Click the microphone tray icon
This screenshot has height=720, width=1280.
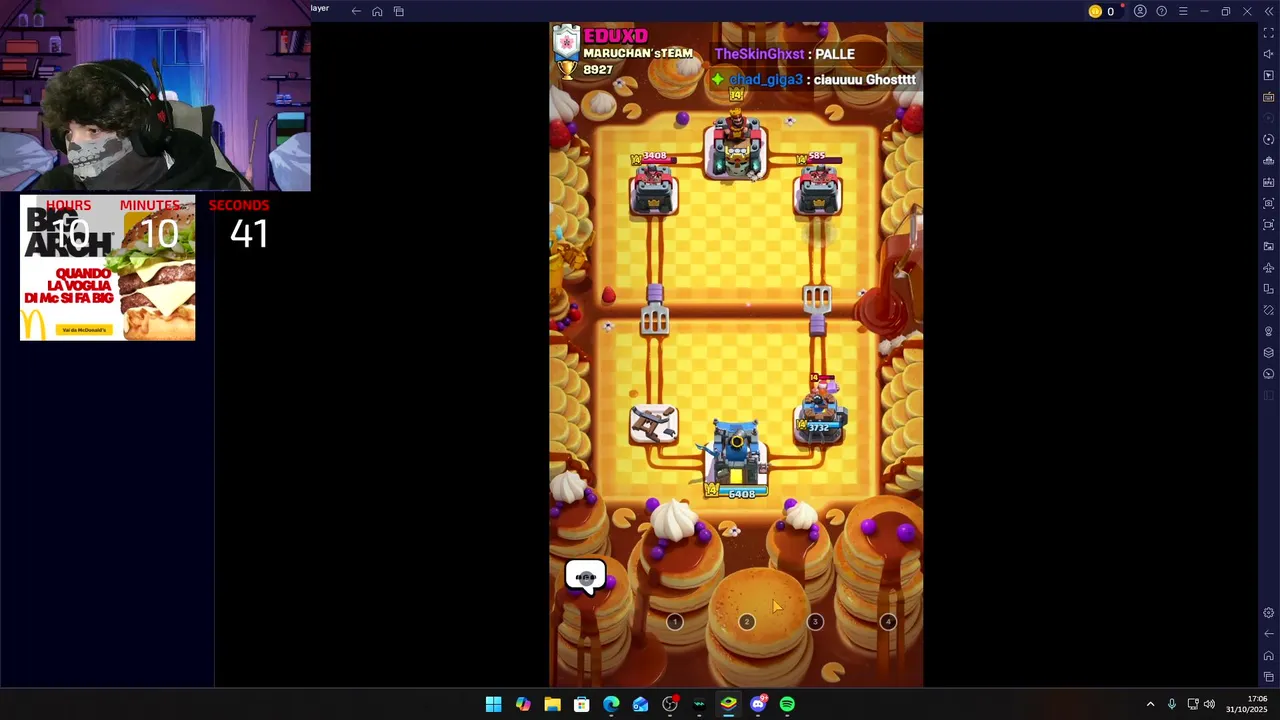[1171, 704]
